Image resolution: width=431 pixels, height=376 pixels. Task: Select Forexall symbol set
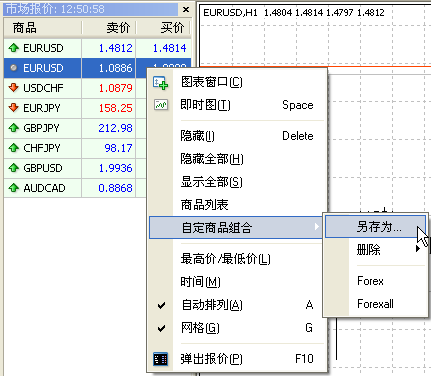click(376, 304)
